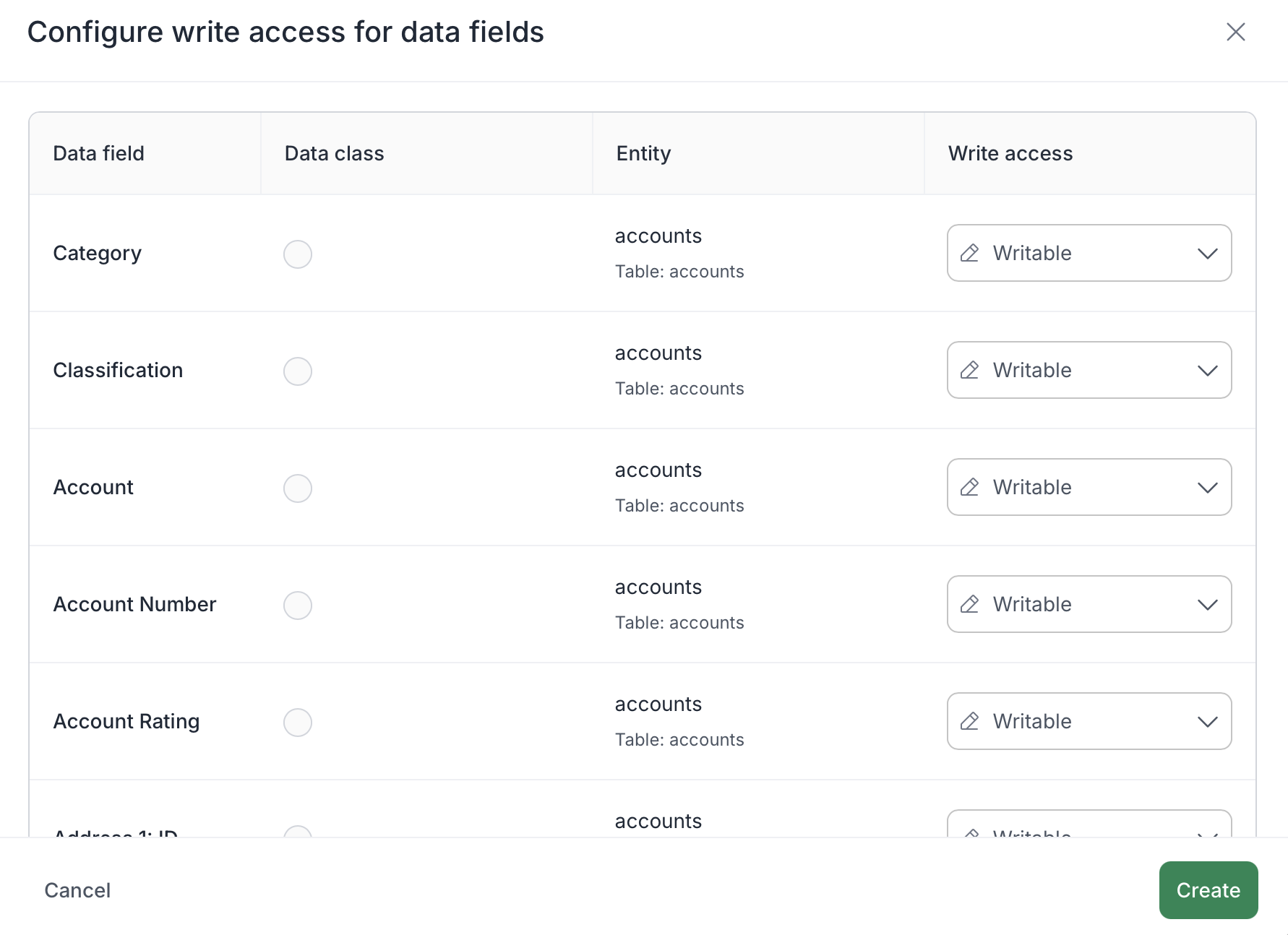Click the Write access column header
Viewport: 1288px width, 935px height.
tap(1010, 153)
